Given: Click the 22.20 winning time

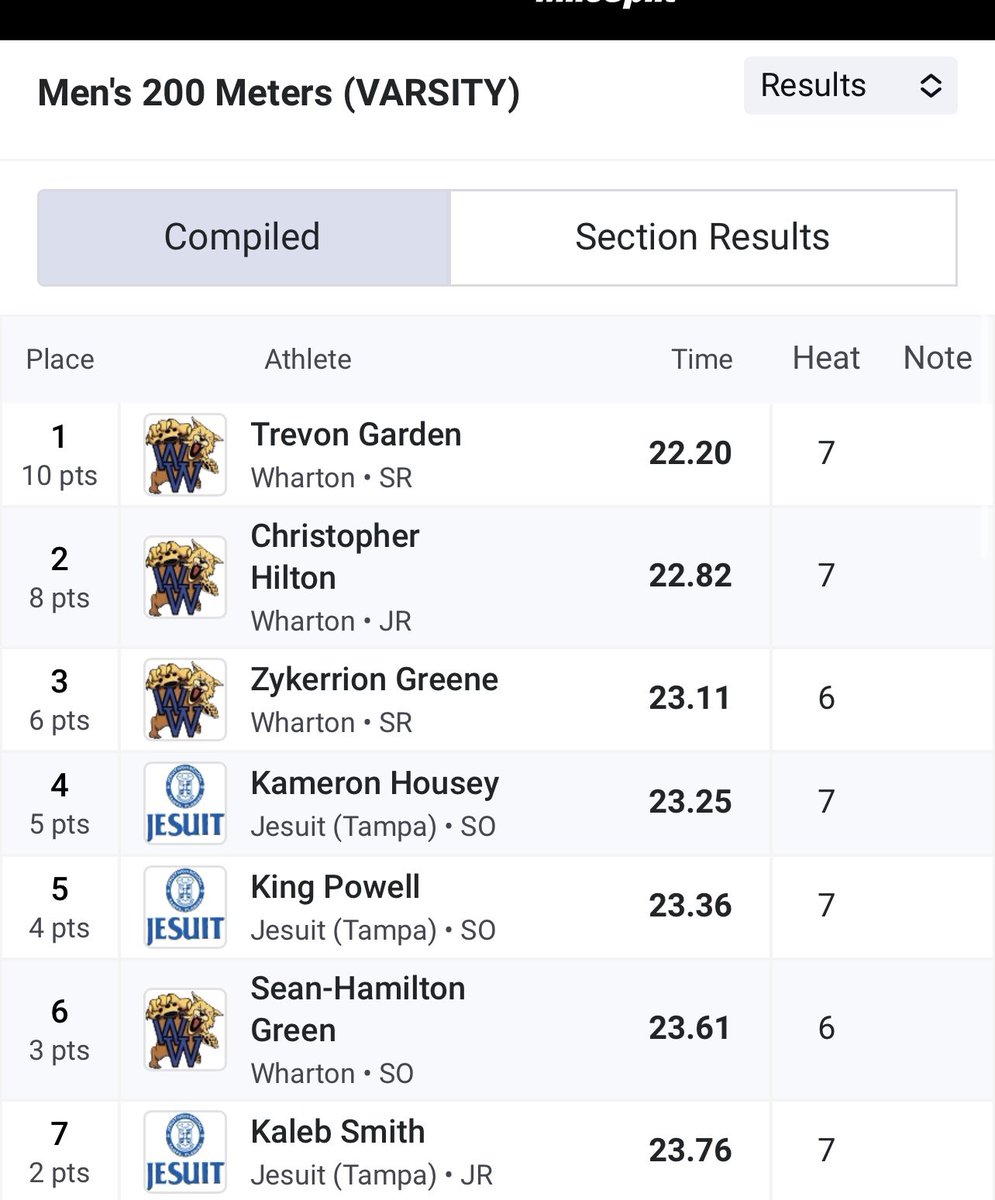Looking at the screenshot, I should (690, 454).
